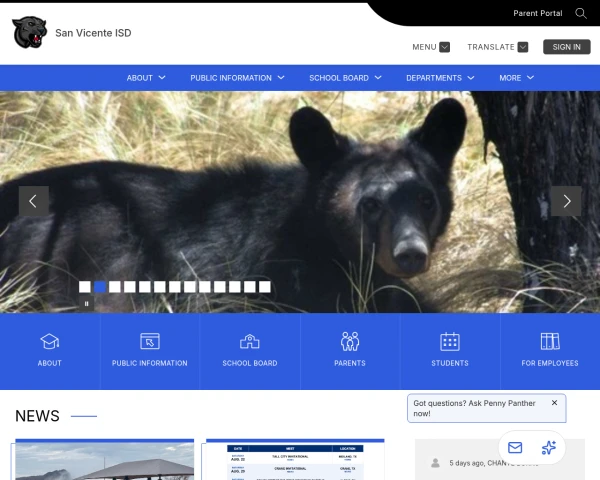Open the FOR EMPLOYEES quick link label
The image size is (600, 480).
[x=550, y=363]
